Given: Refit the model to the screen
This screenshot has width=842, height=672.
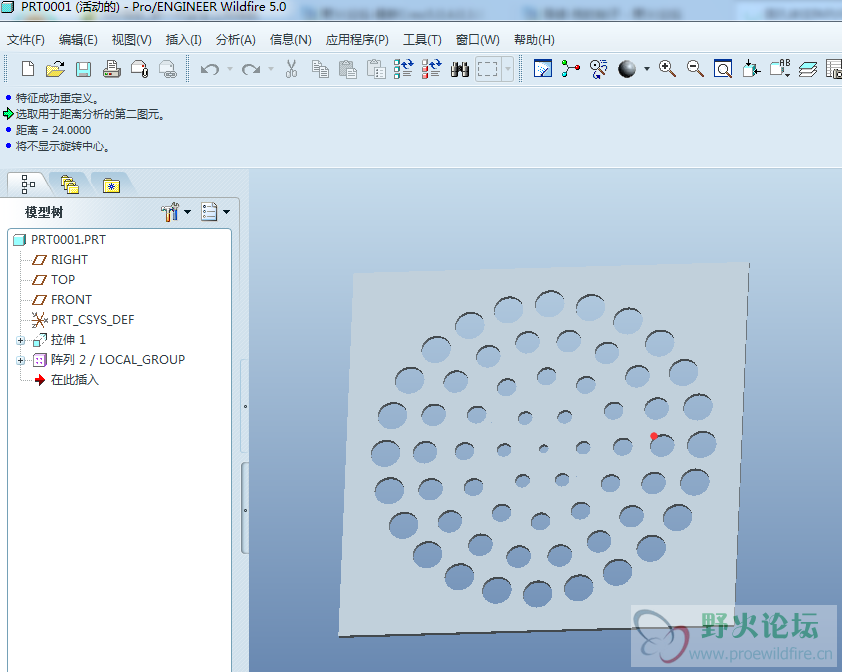Looking at the screenshot, I should click(x=723, y=69).
